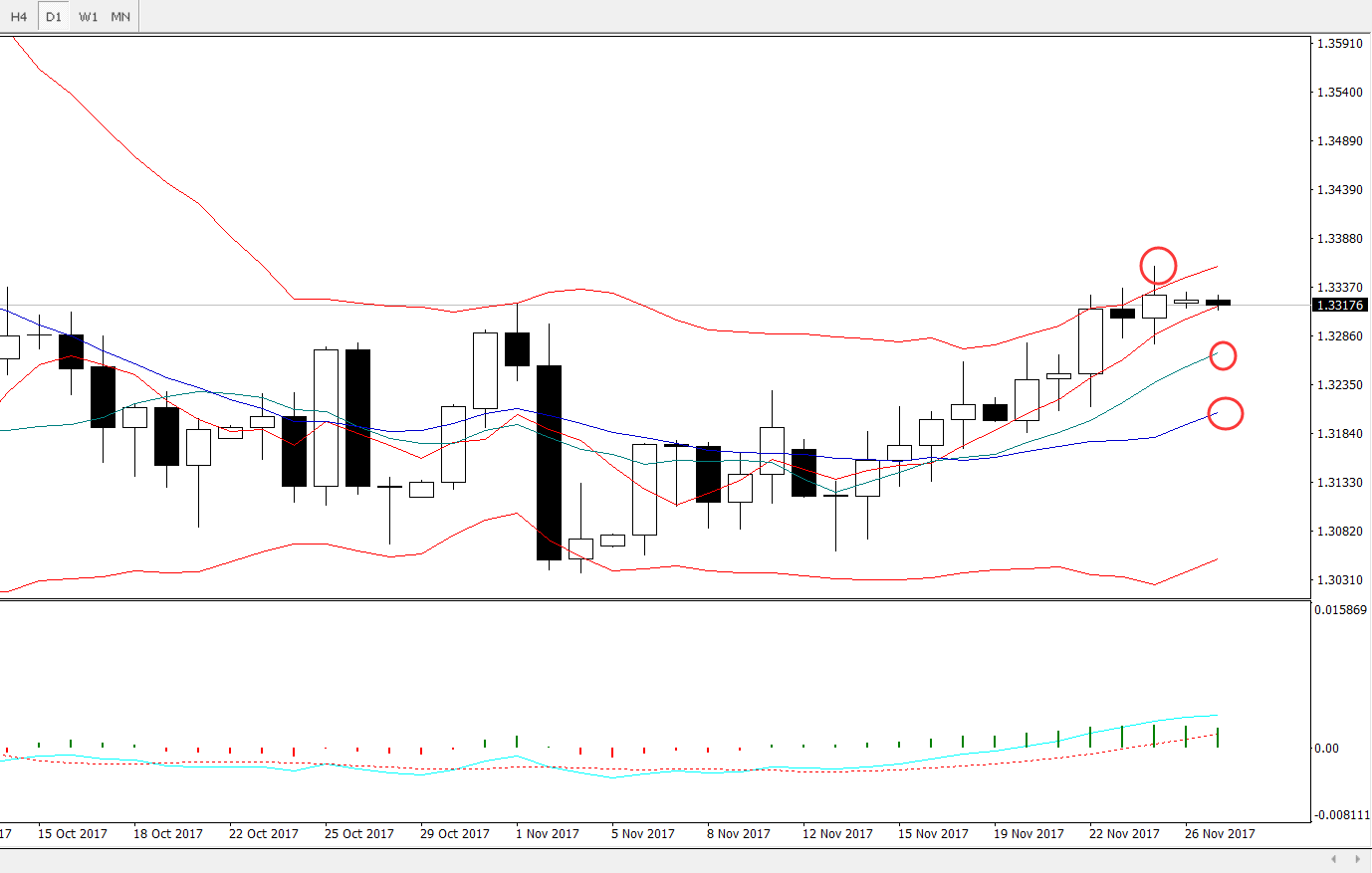This screenshot has height=873, width=1372.
Task: Click the 1.35400 price axis label
Action: (x=1339, y=93)
